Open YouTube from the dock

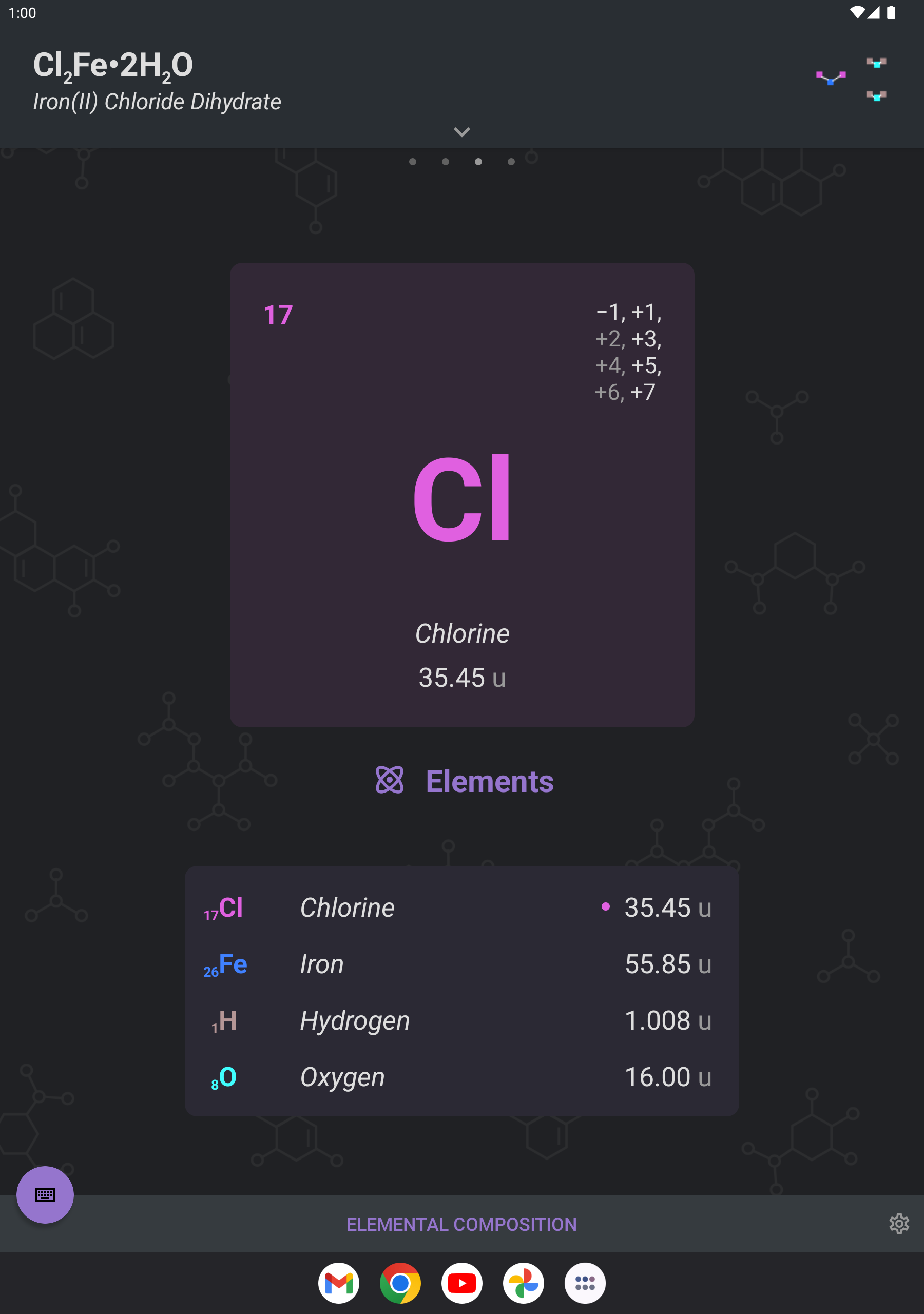(x=461, y=1283)
